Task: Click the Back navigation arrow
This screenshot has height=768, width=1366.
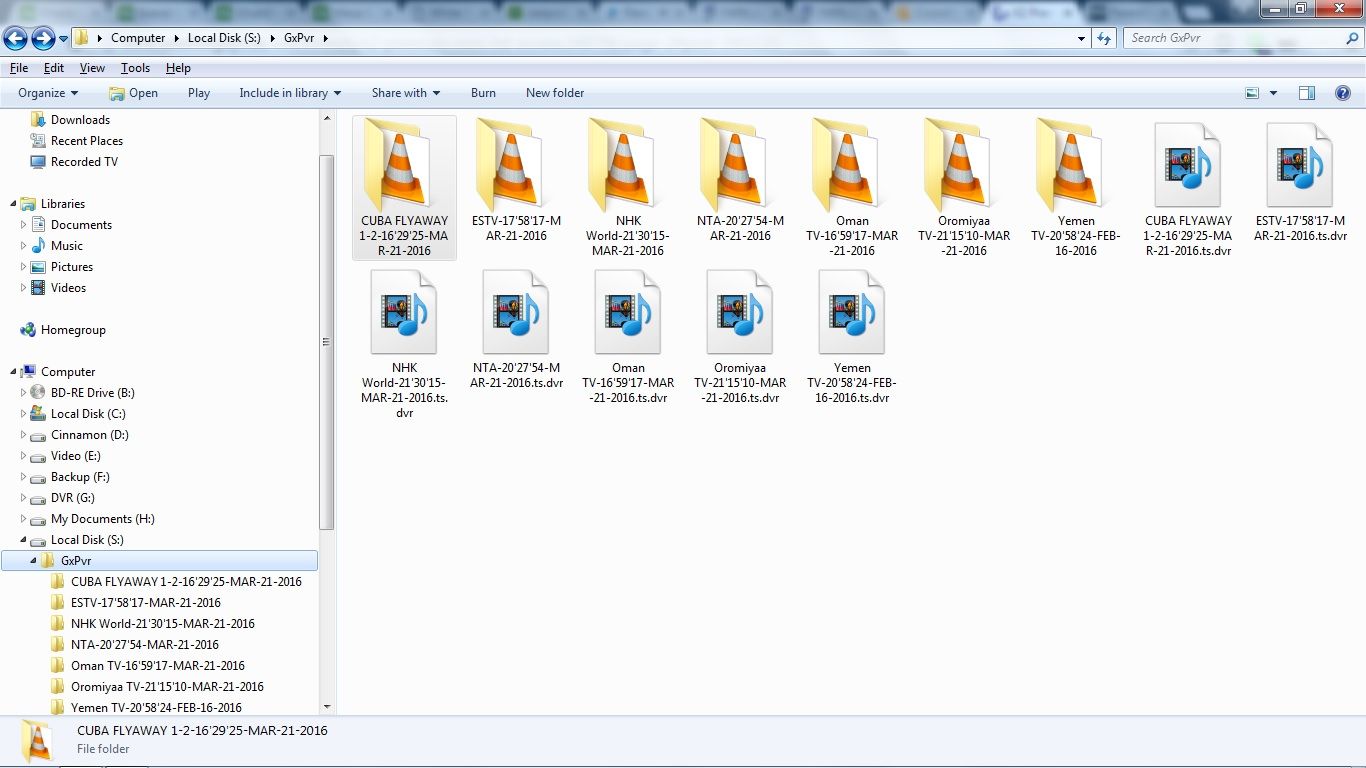Action: [x=16, y=38]
